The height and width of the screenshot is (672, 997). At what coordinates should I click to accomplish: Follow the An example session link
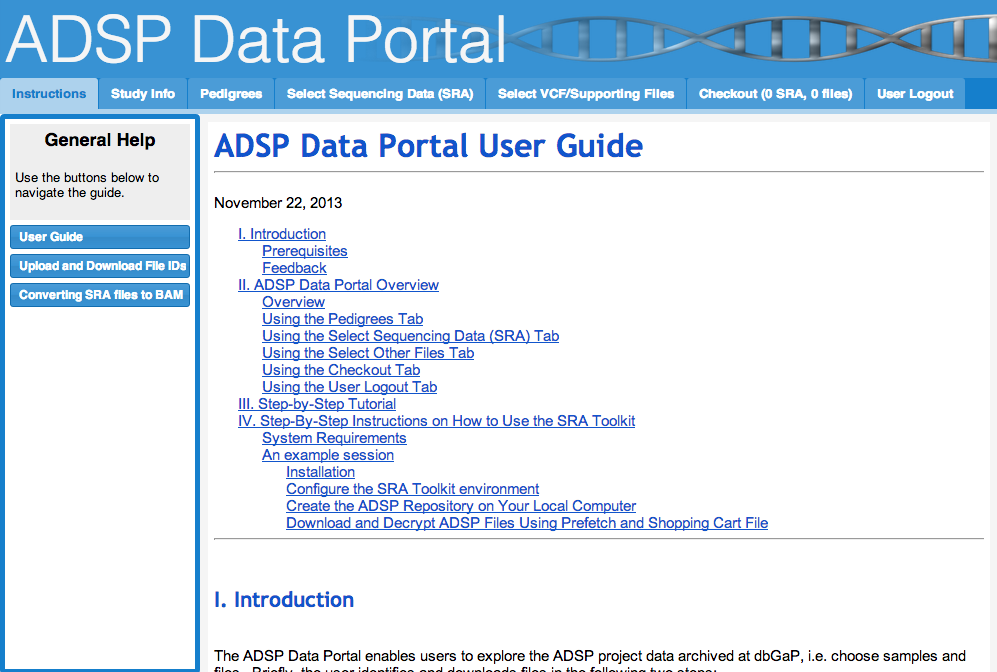328,455
